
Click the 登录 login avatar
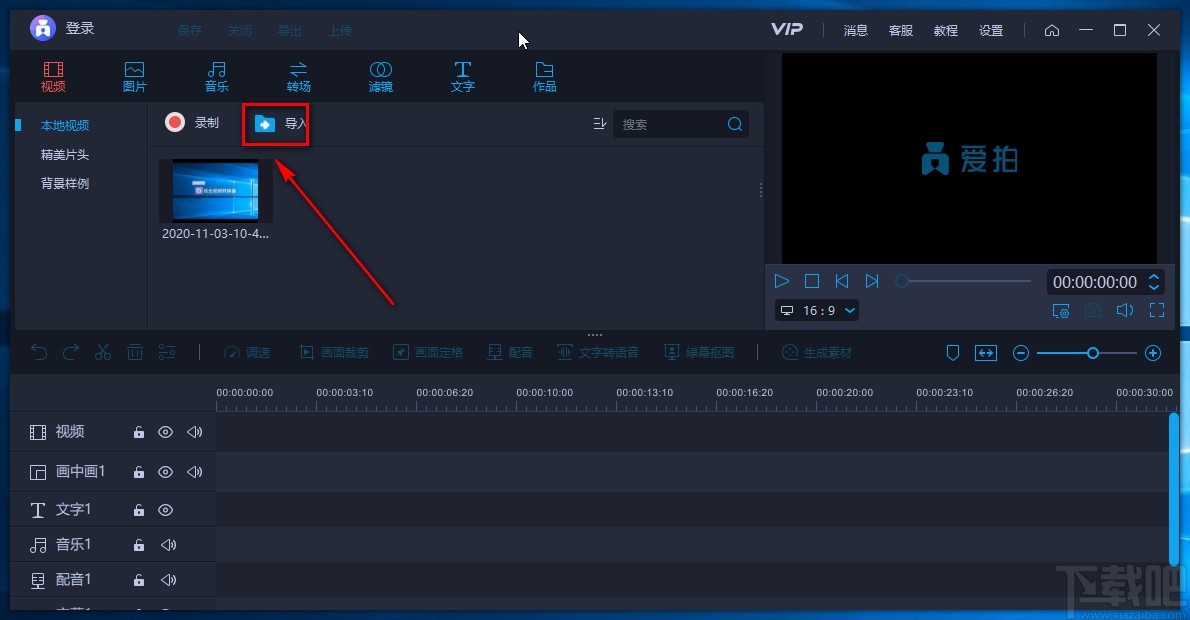(x=42, y=28)
